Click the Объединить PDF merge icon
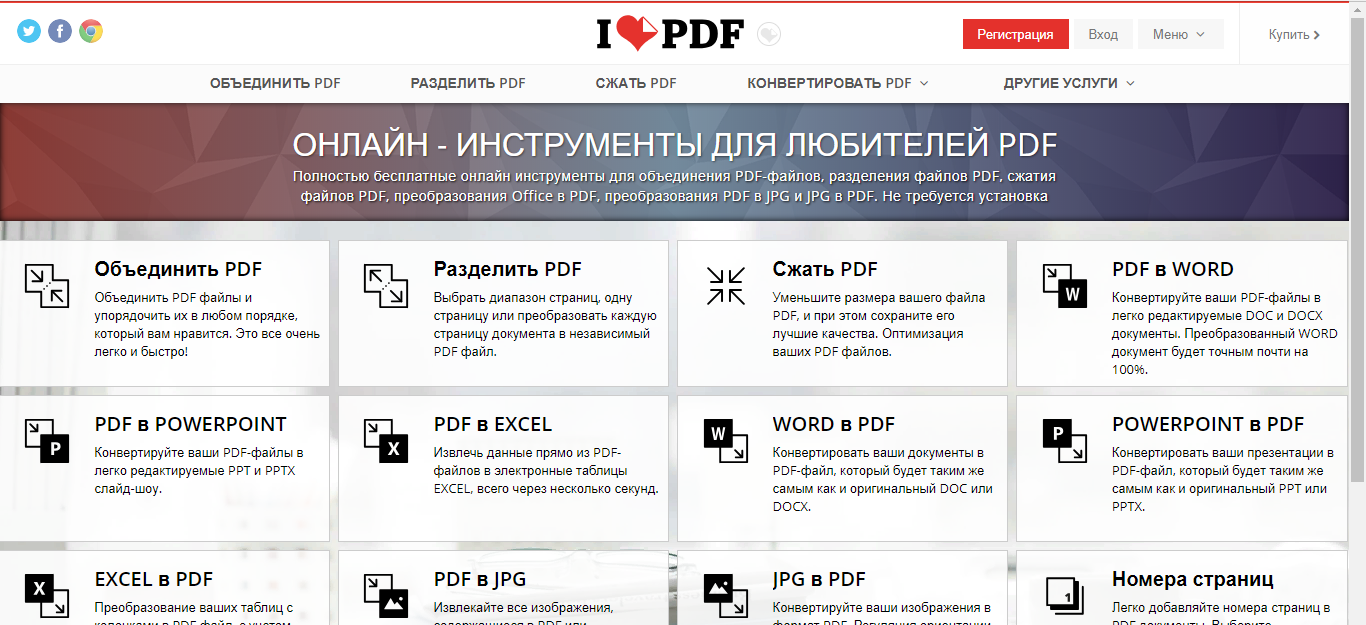 [x=46, y=285]
